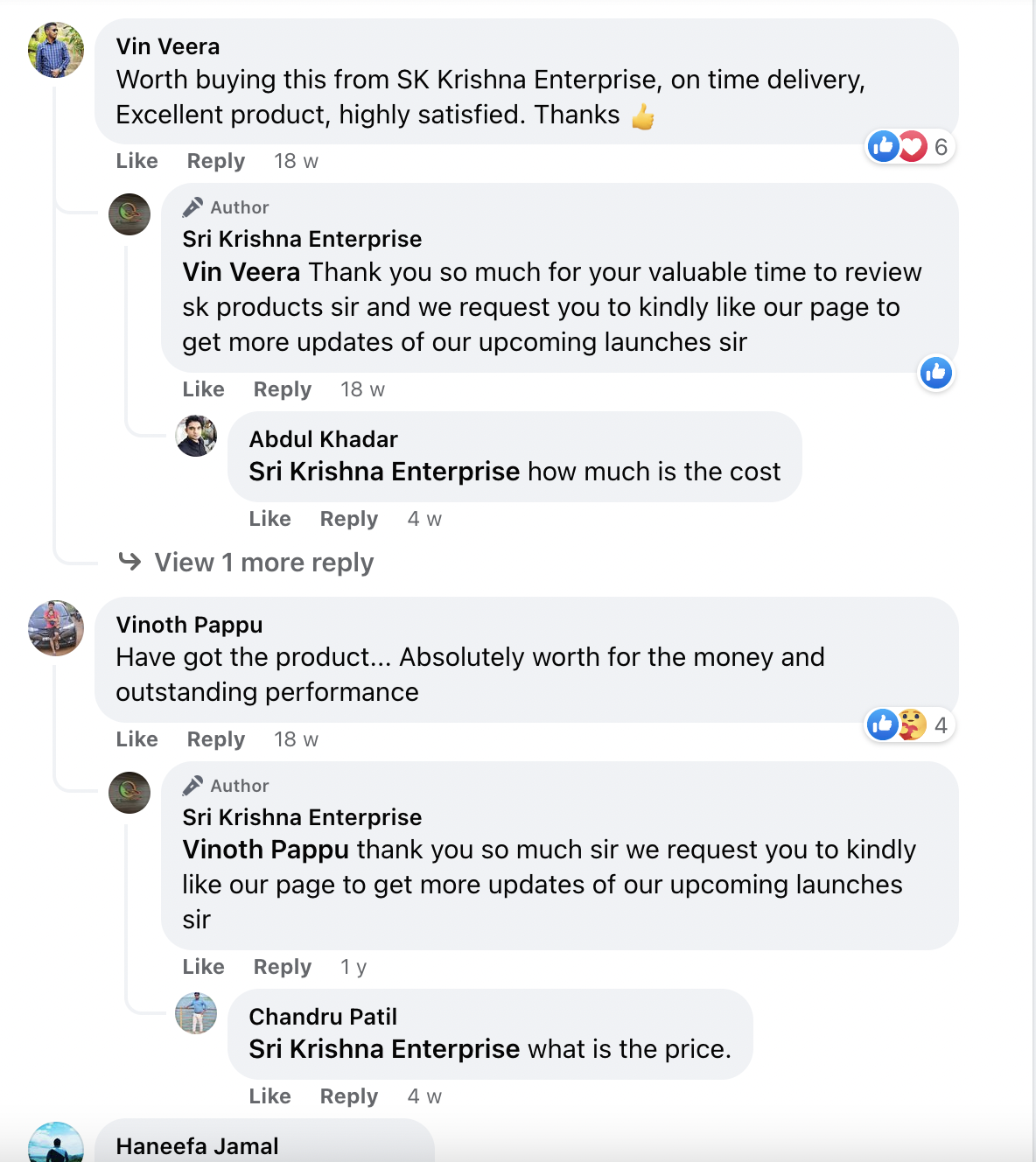Image resolution: width=1036 pixels, height=1162 pixels.
Task: Like Abdul Khadar's reply
Action: pos(269,520)
